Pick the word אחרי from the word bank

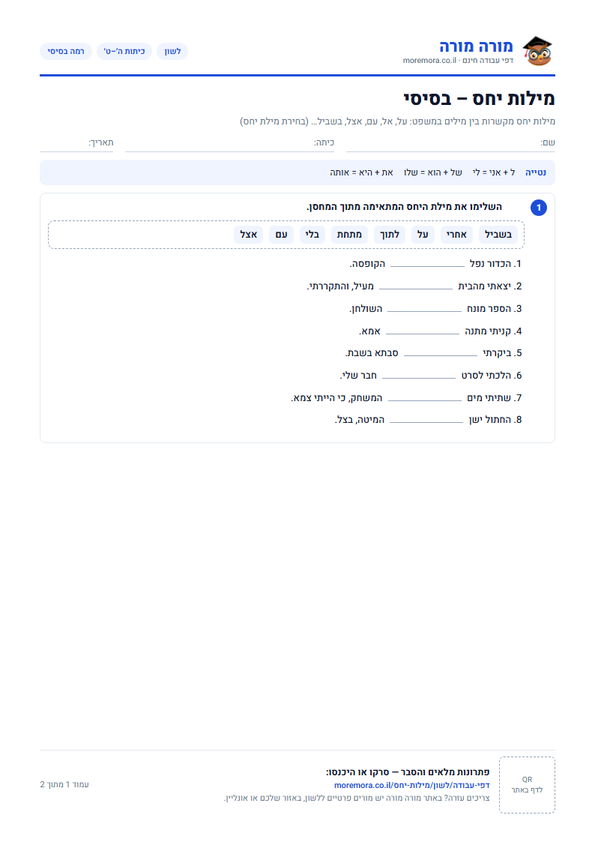[456, 235]
